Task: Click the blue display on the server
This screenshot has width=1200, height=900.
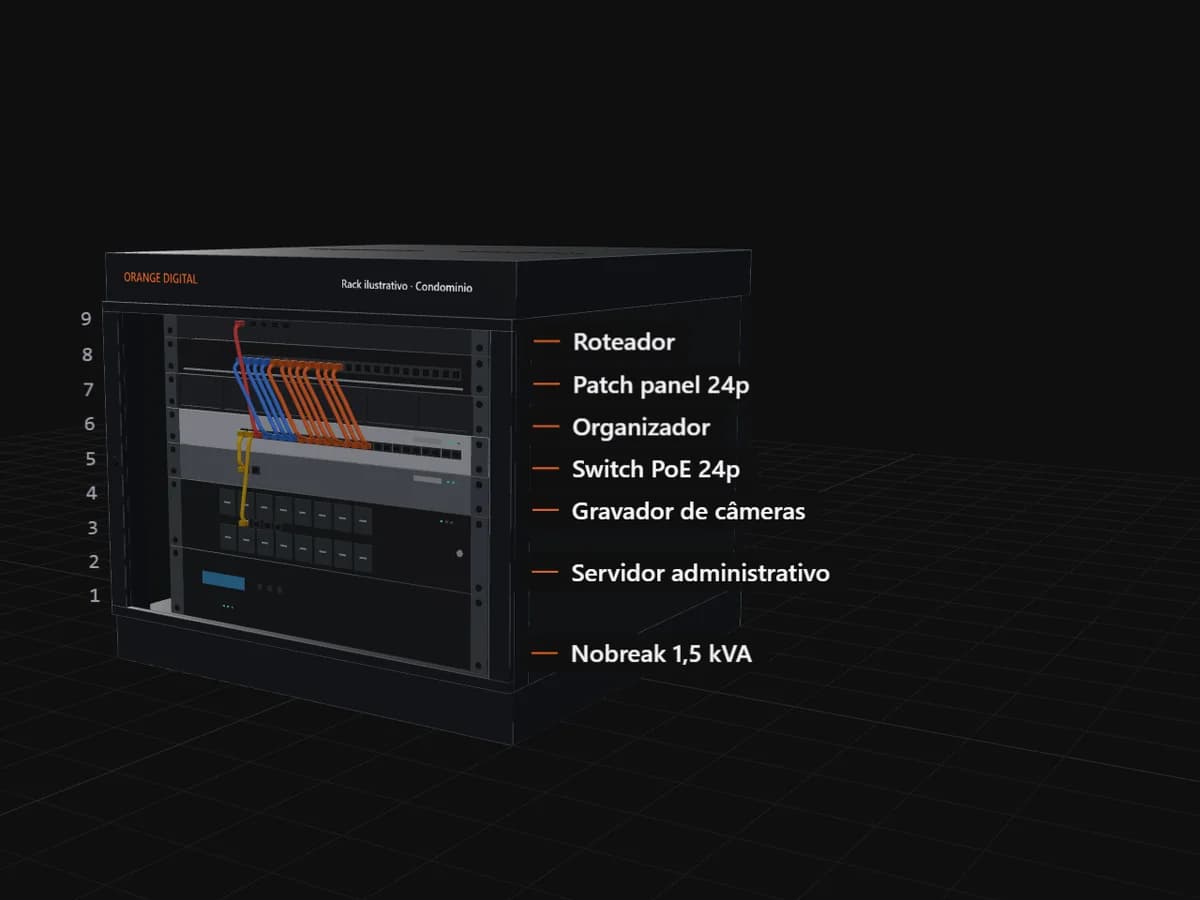Action: tap(223, 580)
